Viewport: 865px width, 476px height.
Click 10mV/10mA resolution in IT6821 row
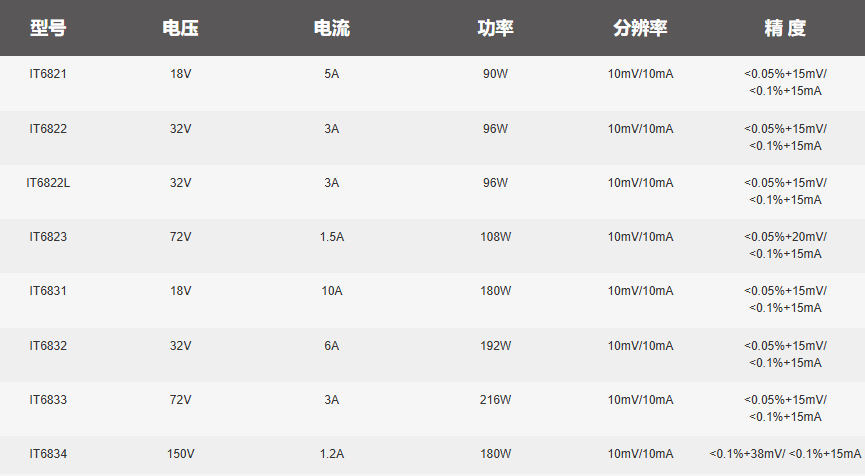tap(640, 74)
